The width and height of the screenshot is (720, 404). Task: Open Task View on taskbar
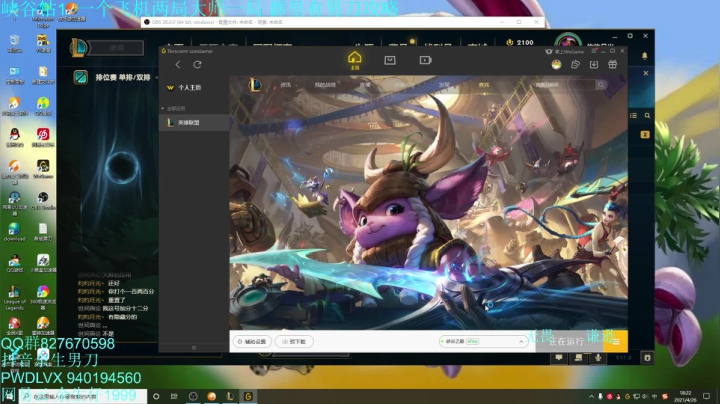[x=174, y=396]
